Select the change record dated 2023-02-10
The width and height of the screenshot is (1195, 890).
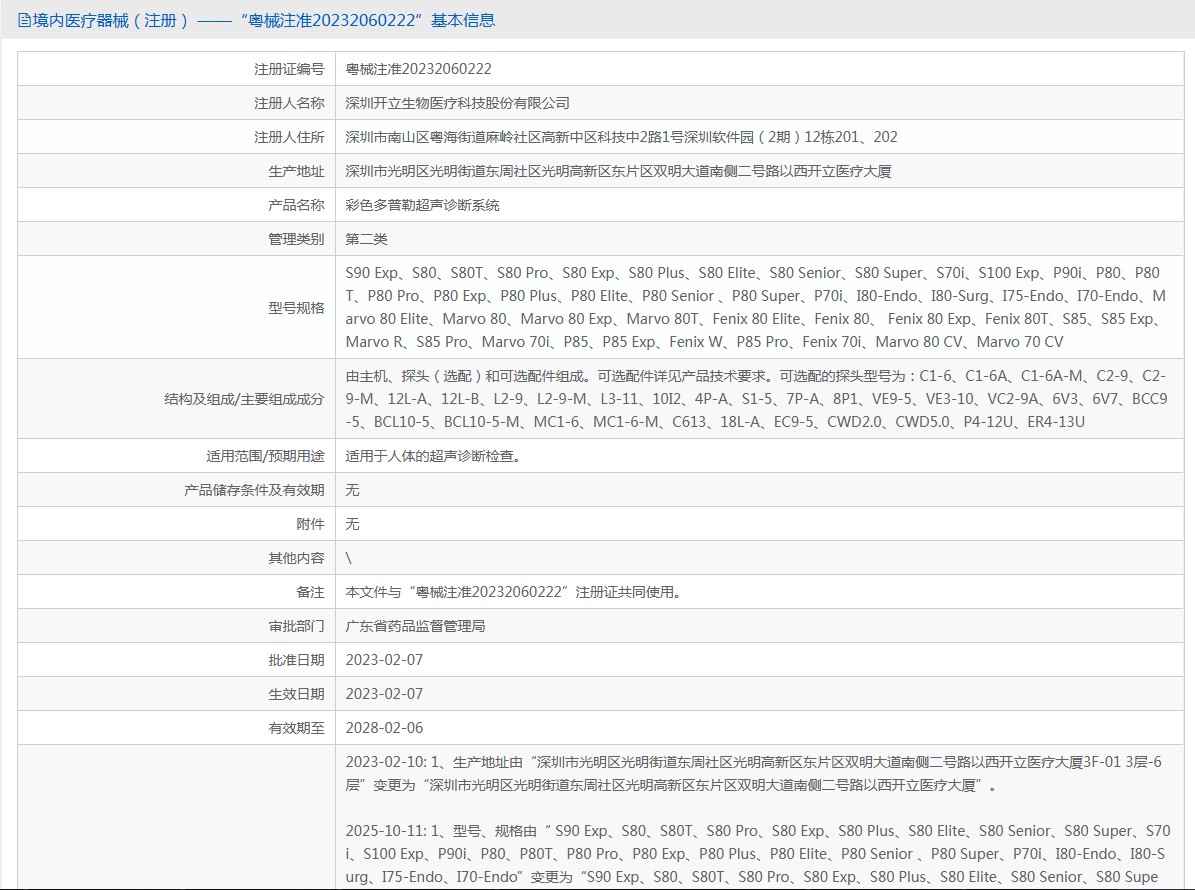(754, 773)
